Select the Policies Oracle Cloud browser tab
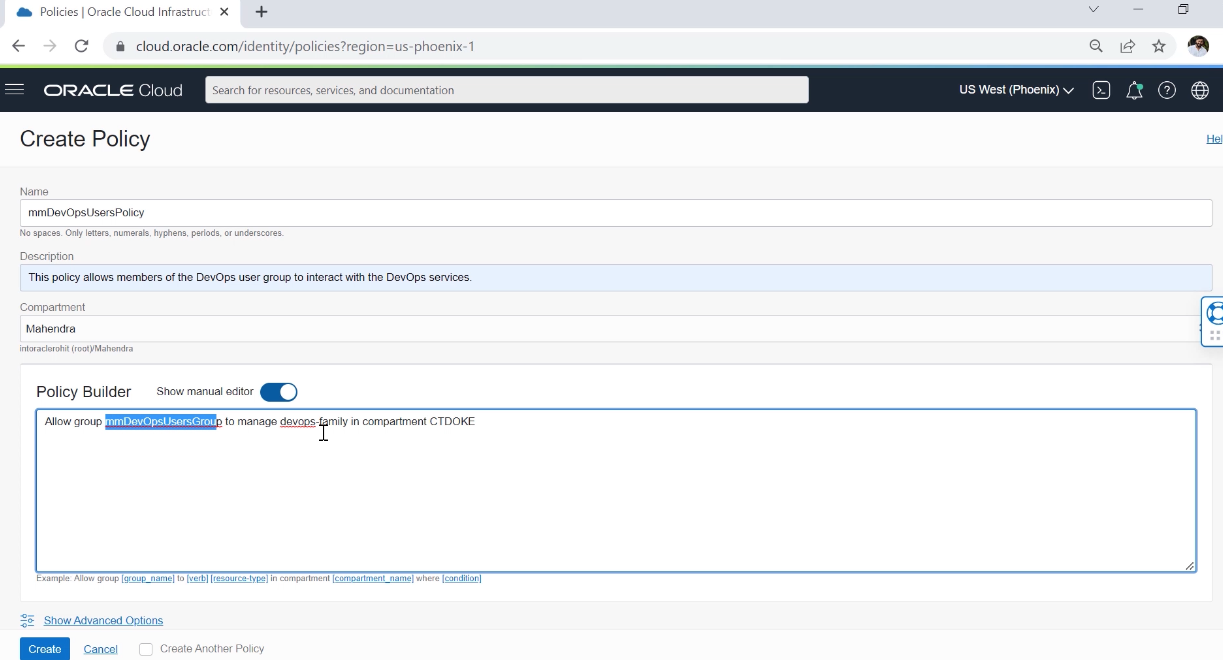The height and width of the screenshot is (660, 1223). (120, 12)
